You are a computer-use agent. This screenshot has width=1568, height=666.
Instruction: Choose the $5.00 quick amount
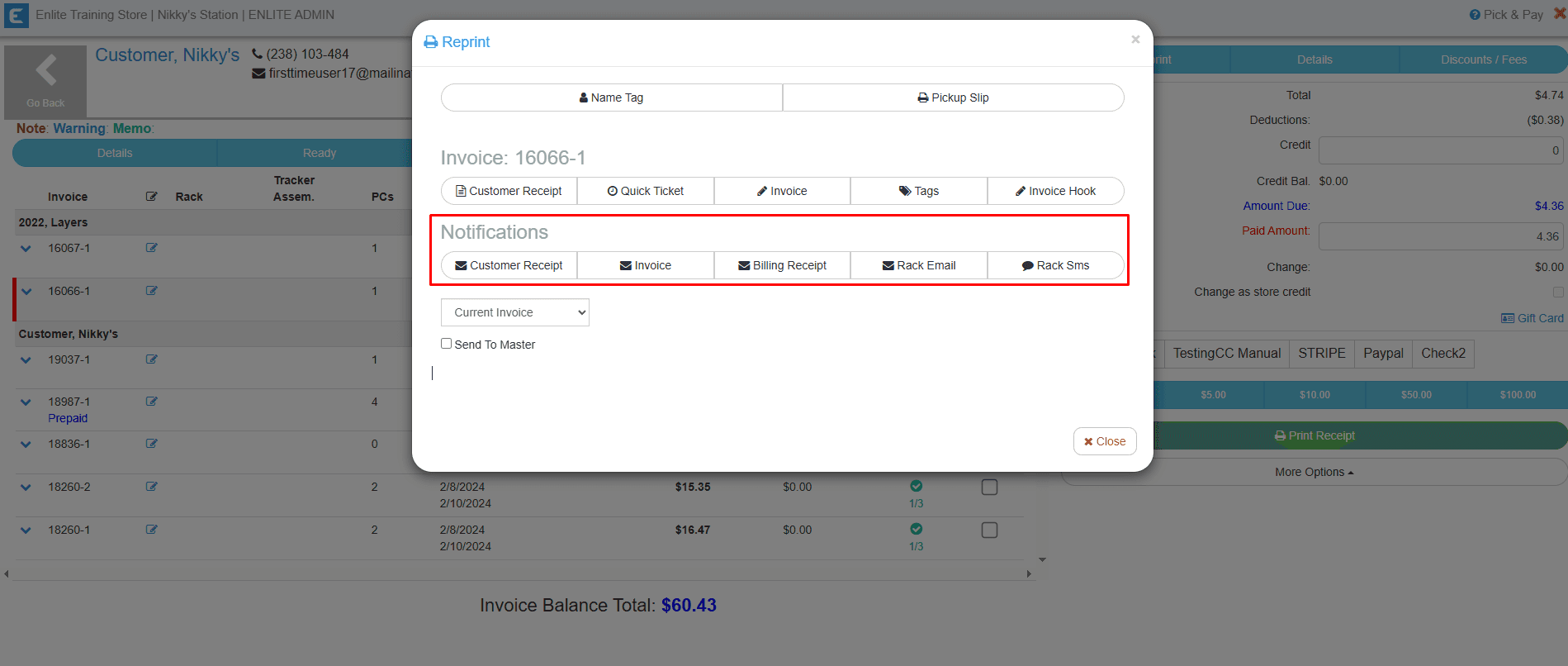coord(1213,395)
